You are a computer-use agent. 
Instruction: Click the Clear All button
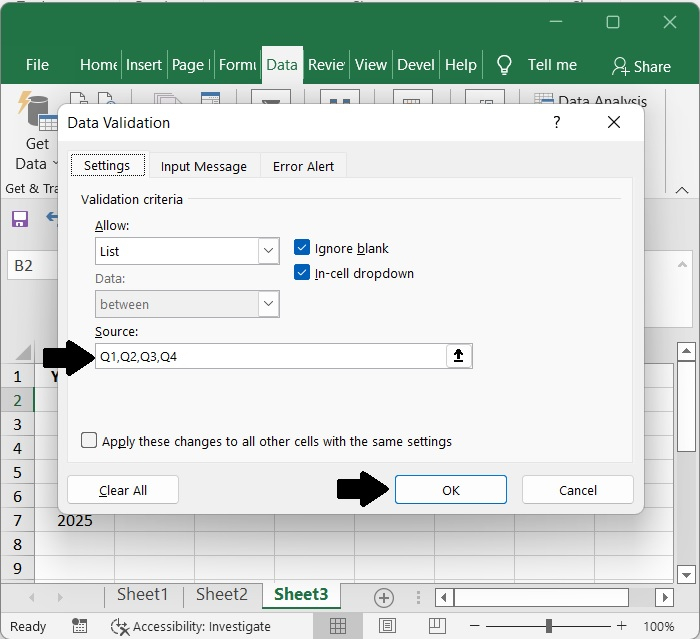pyautogui.click(x=123, y=490)
